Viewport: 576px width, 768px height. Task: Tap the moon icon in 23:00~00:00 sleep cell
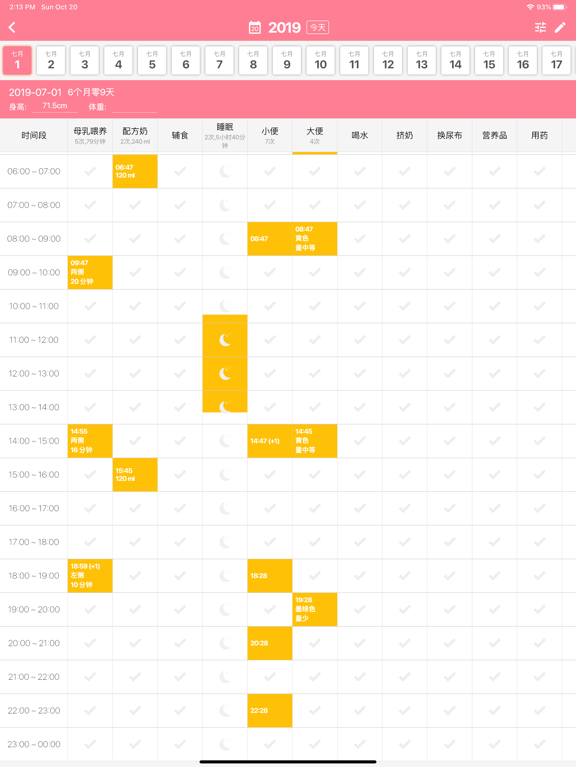pos(225,744)
